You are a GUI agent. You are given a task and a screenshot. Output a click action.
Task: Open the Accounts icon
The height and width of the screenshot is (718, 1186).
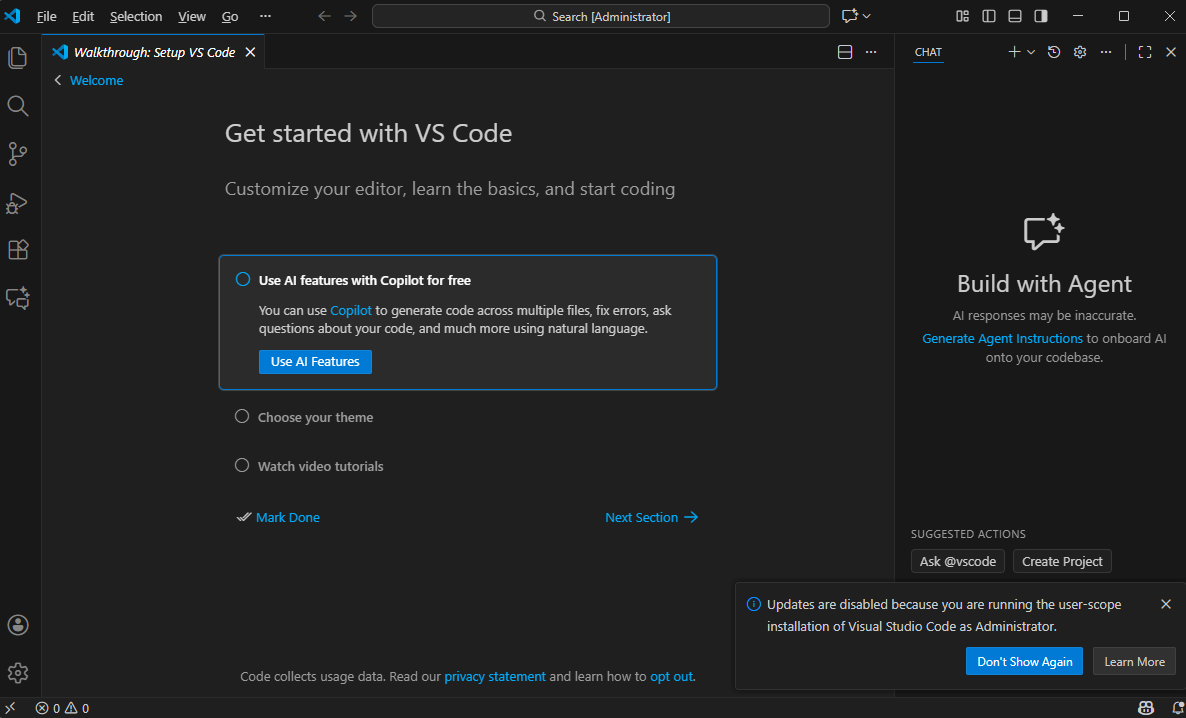18,625
